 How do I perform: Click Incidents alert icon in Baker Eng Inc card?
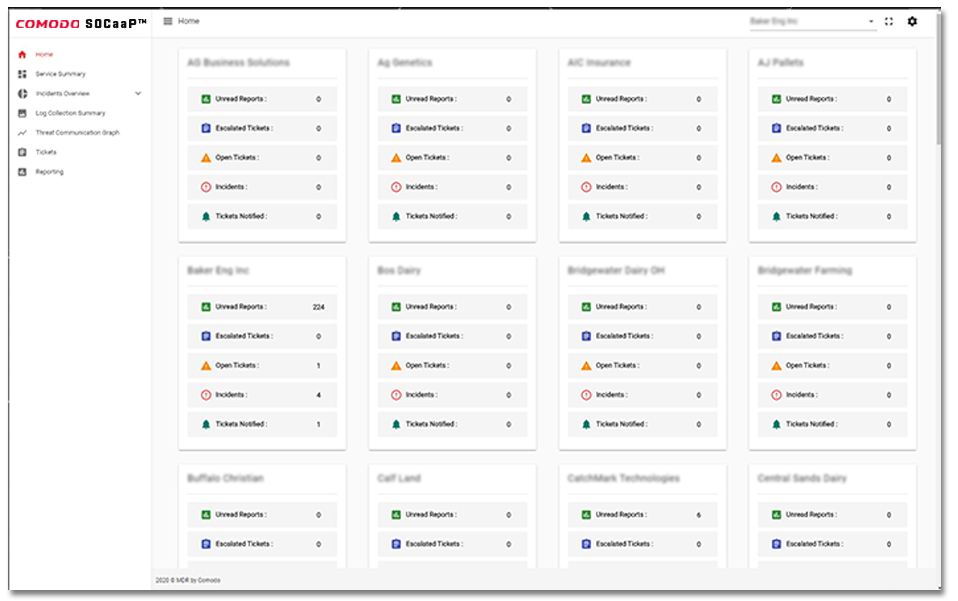coord(206,395)
